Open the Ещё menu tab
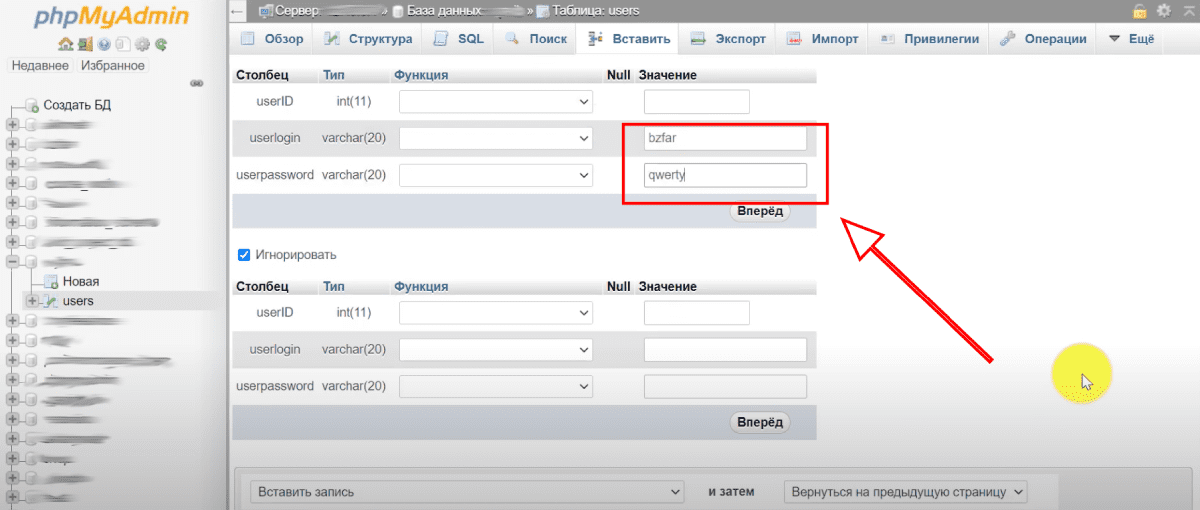Screen dimensions: 1200x510 [1131, 39]
